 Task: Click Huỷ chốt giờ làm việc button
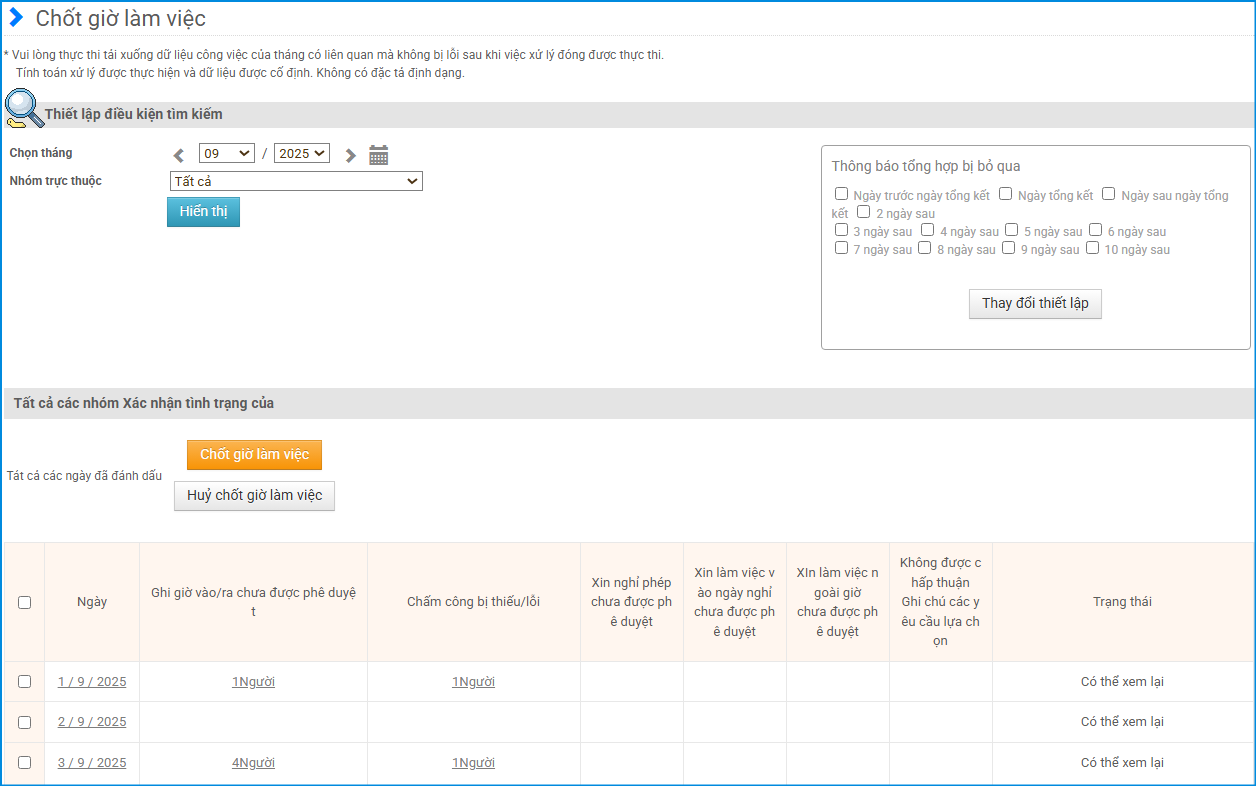(254, 496)
